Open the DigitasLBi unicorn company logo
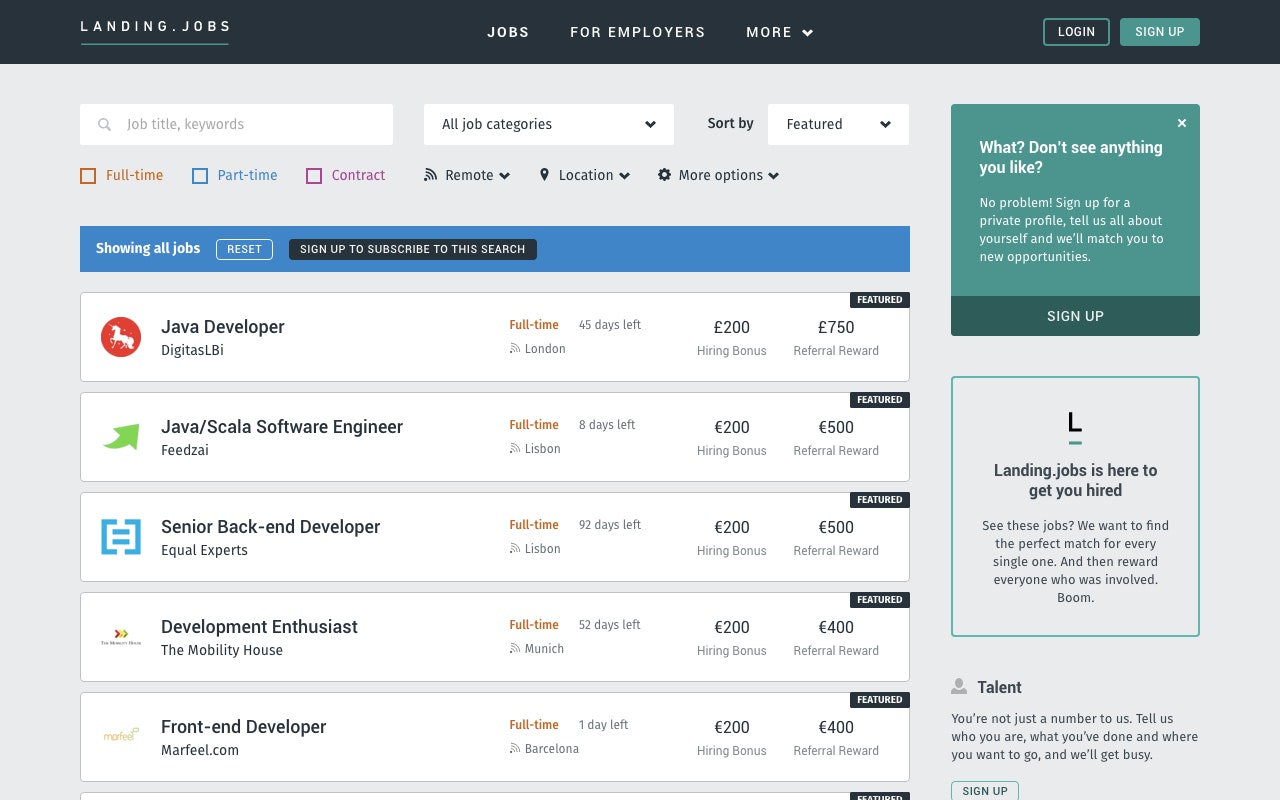This screenshot has height=800, width=1280. click(x=121, y=337)
